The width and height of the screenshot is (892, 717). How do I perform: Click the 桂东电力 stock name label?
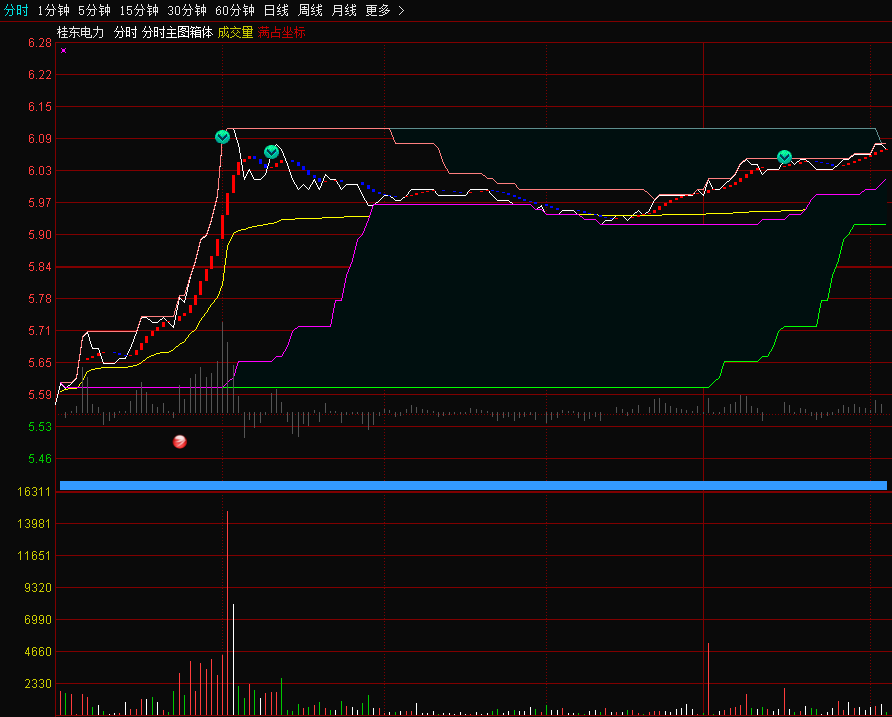tap(81, 32)
